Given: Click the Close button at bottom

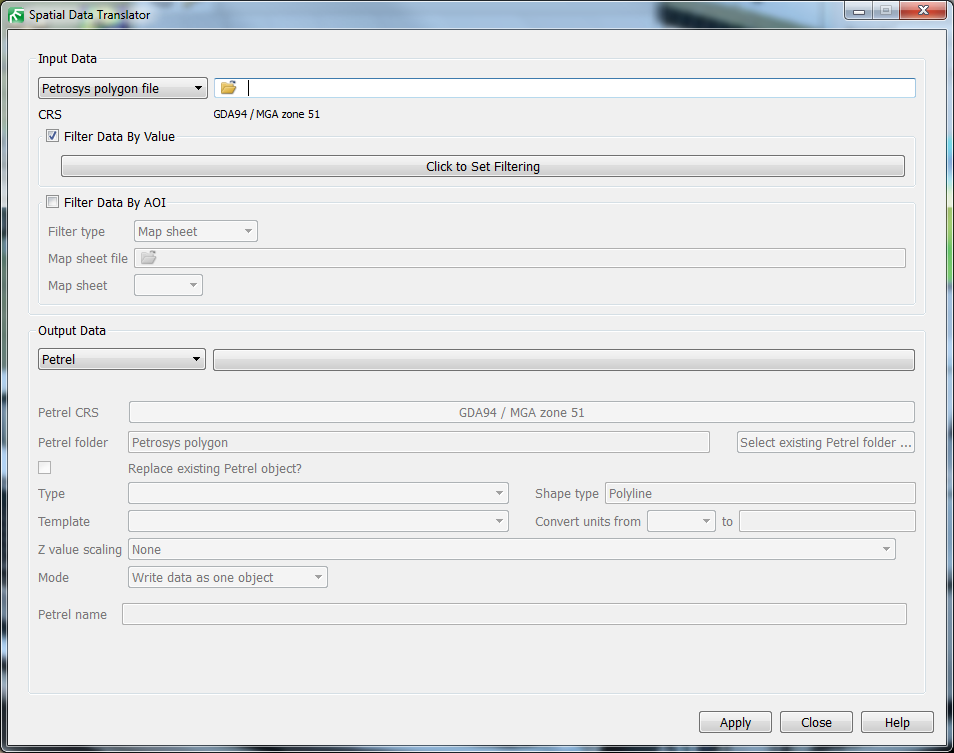Looking at the screenshot, I should [816, 722].
